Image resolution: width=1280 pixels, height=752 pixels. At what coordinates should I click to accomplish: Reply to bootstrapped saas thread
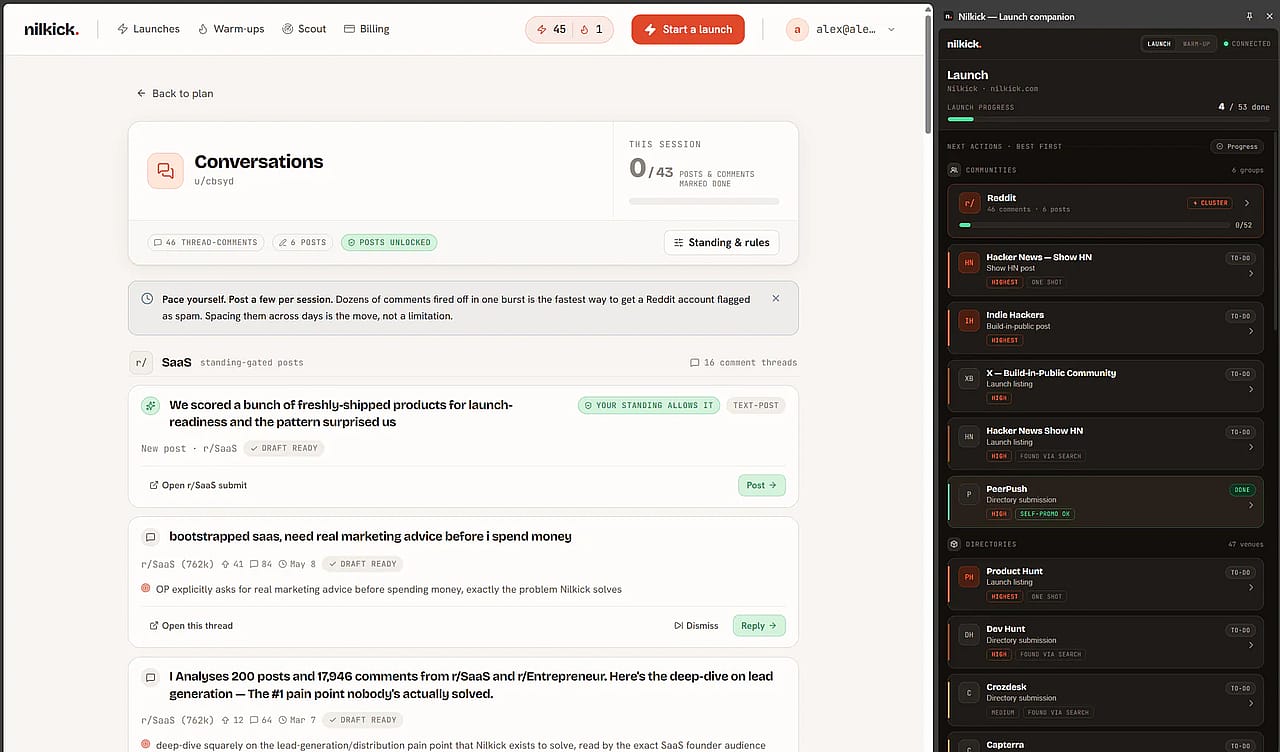pyautogui.click(x=759, y=626)
